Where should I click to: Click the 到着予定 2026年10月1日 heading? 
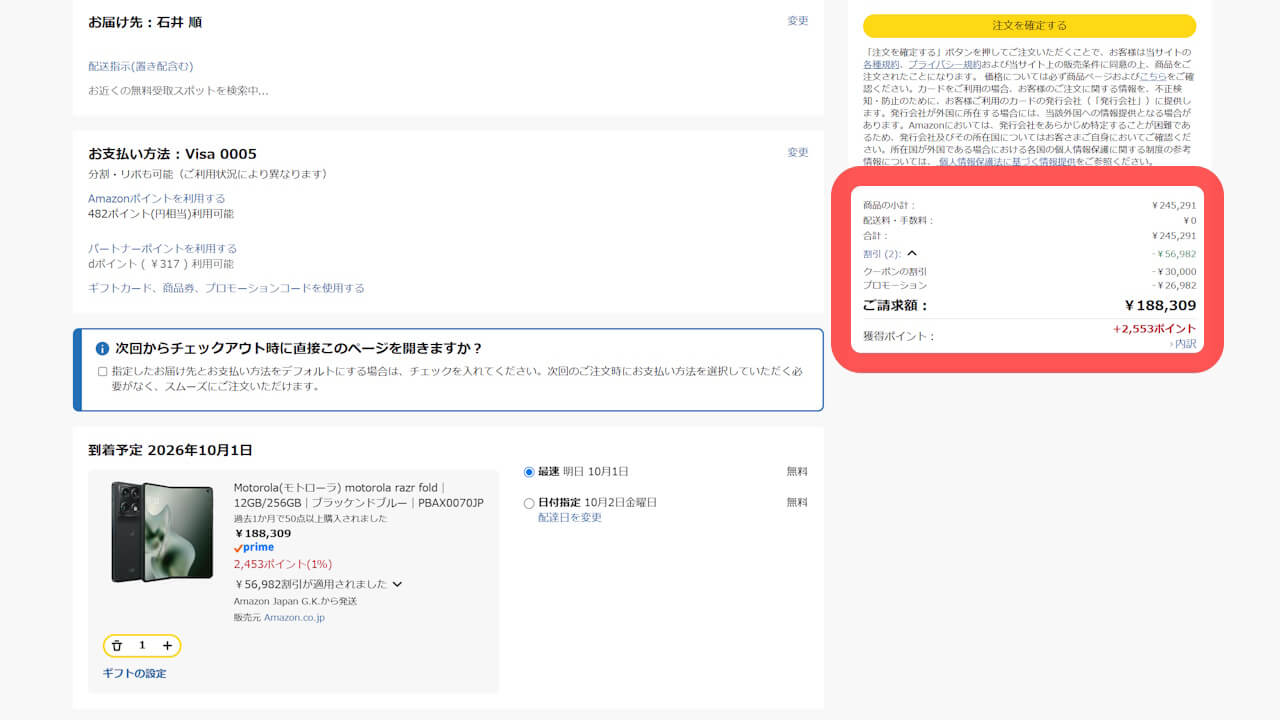coord(170,451)
